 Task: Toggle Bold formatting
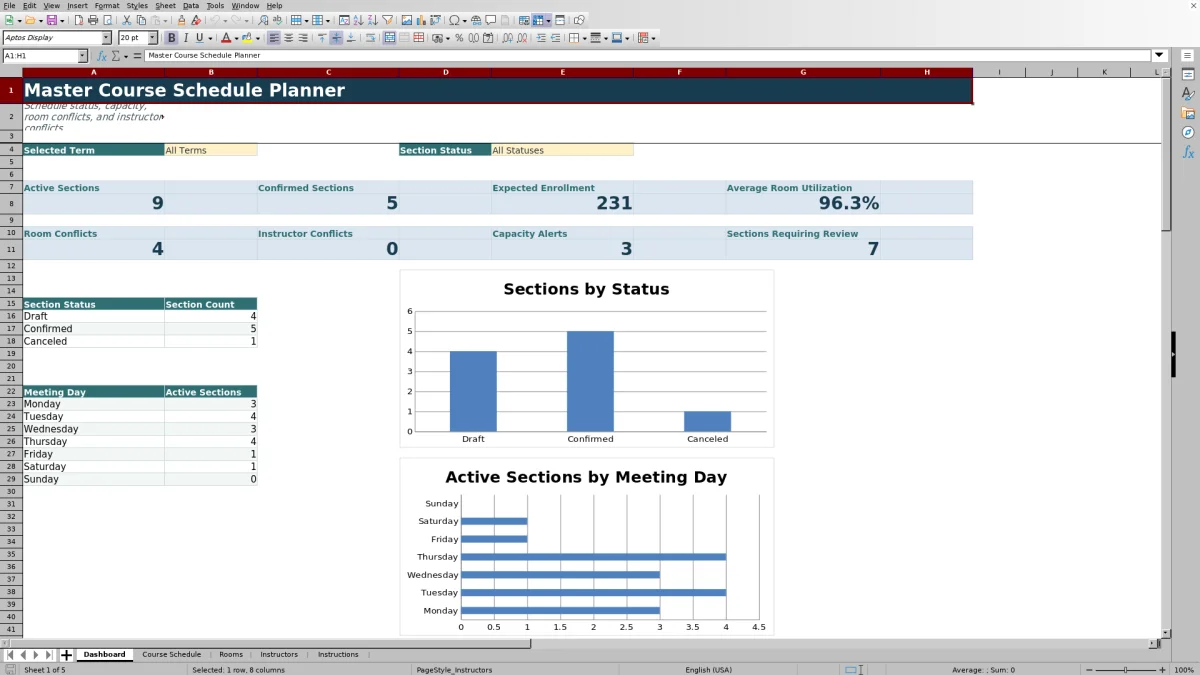(x=171, y=38)
